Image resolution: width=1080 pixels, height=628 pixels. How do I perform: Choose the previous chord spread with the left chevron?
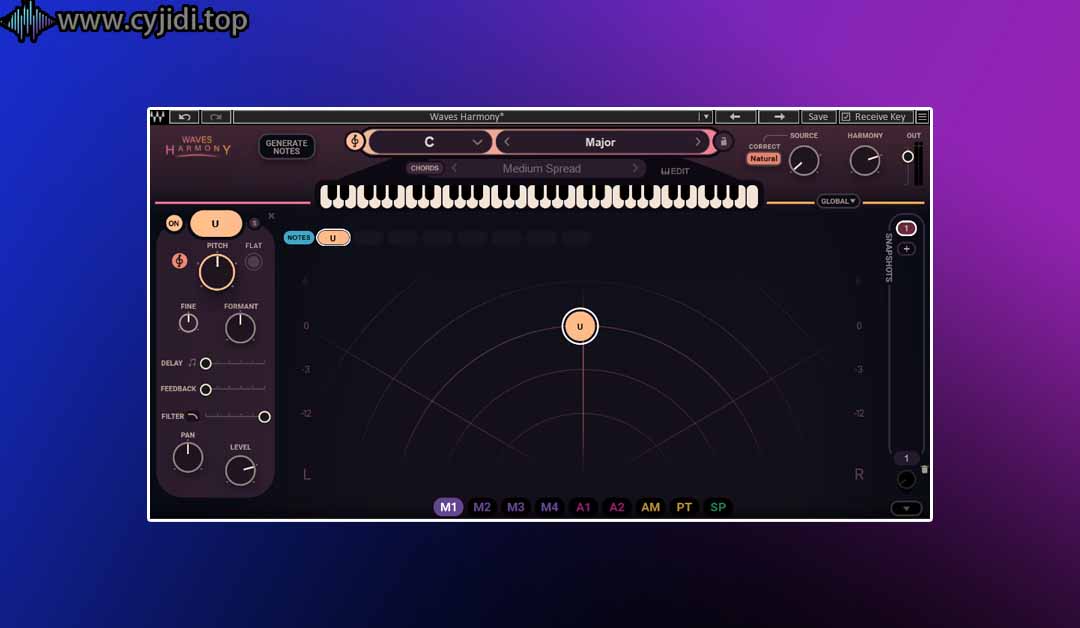(x=454, y=168)
